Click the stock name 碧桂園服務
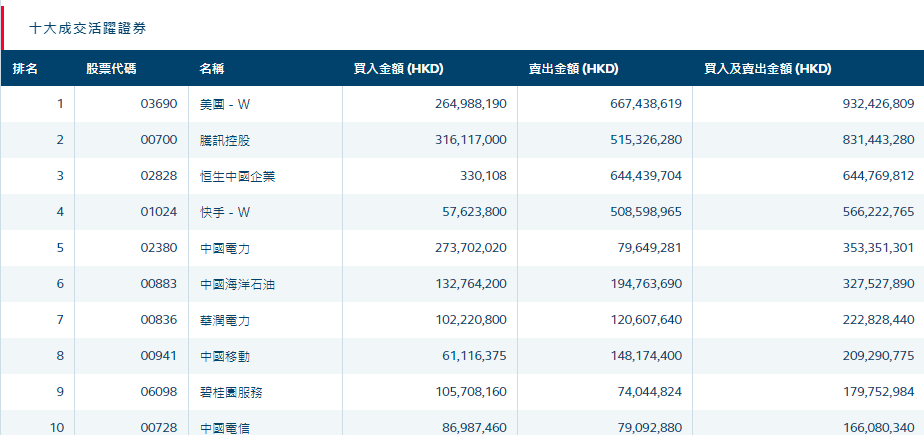The image size is (924, 435). point(231,392)
